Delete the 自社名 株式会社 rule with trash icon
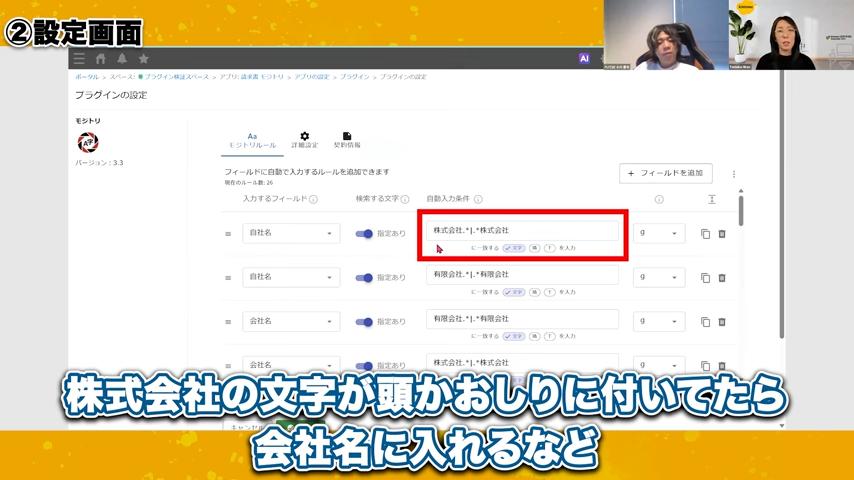 pos(722,234)
